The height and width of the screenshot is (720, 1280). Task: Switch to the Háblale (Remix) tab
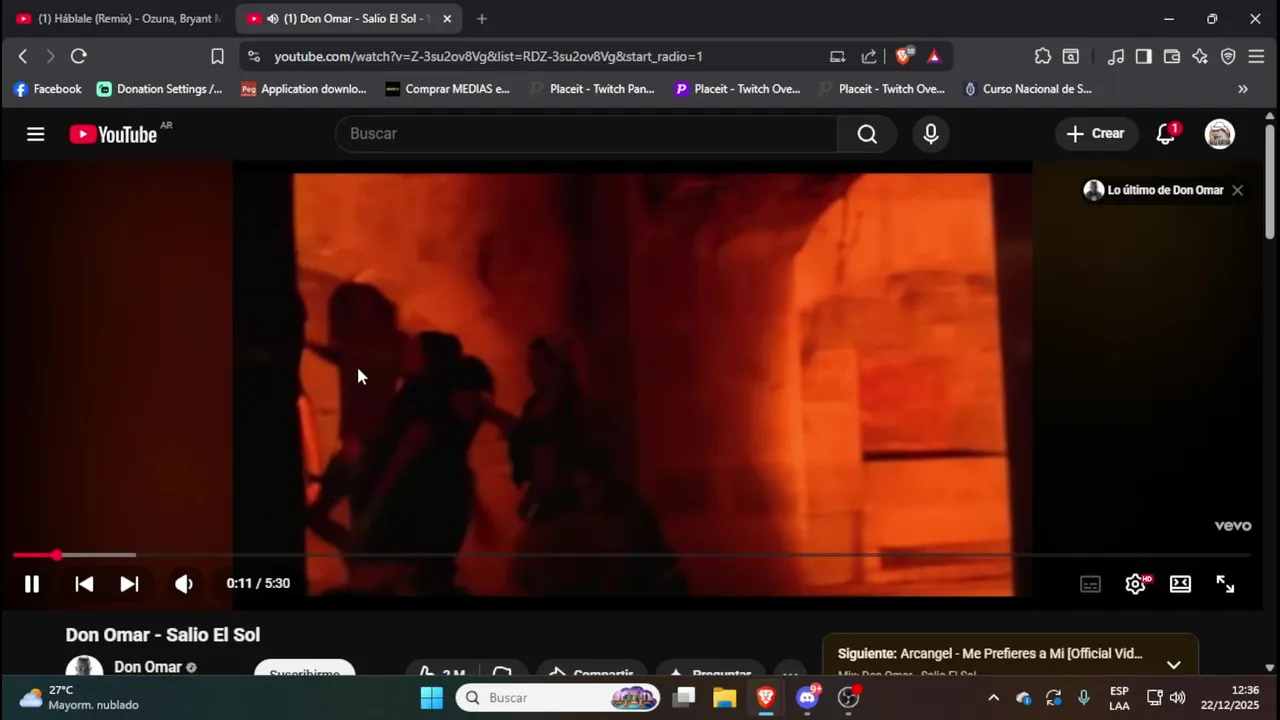118,19
